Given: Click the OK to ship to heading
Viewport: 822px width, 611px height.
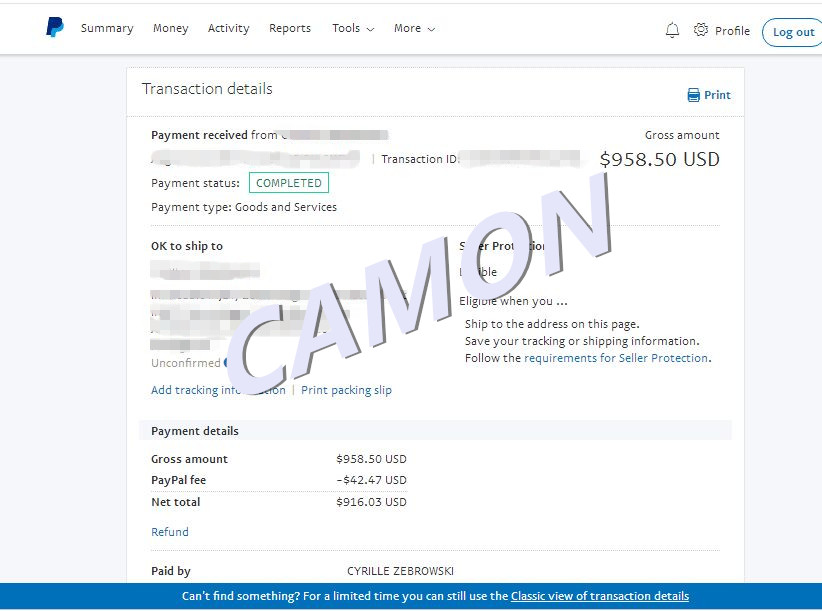Looking at the screenshot, I should (x=187, y=246).
